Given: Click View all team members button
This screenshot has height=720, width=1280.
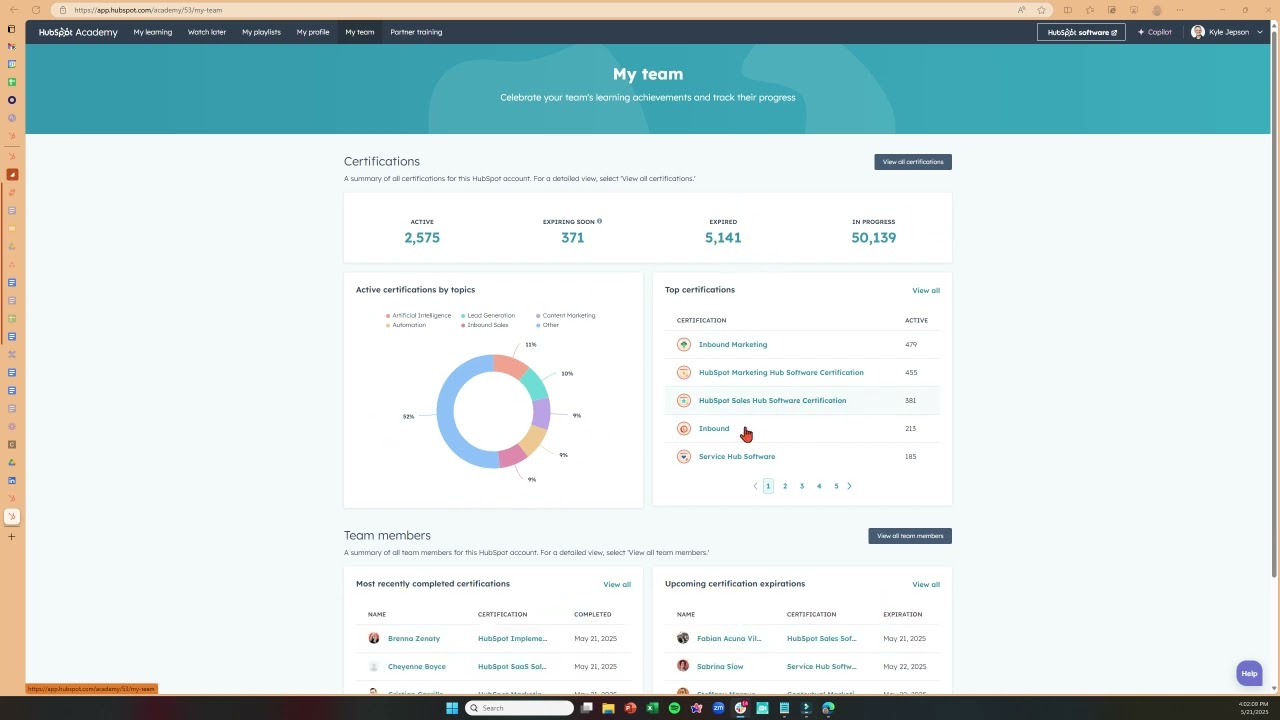Looking at the screenshot, I should 910,536.
